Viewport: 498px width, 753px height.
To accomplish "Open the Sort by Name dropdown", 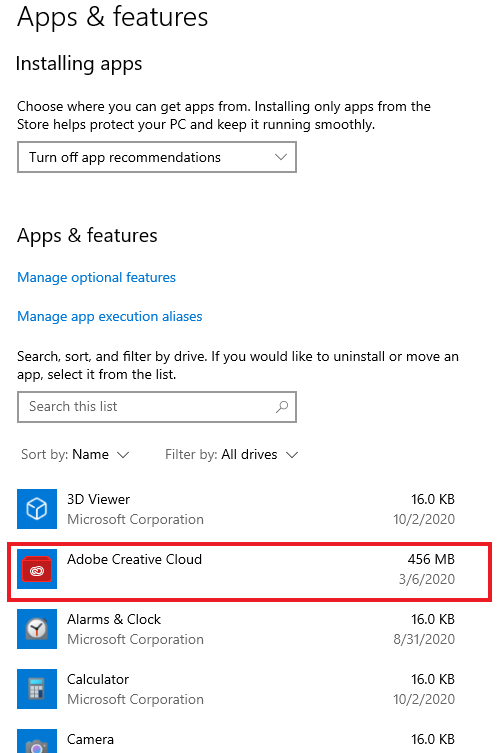I will coord(75,454).
